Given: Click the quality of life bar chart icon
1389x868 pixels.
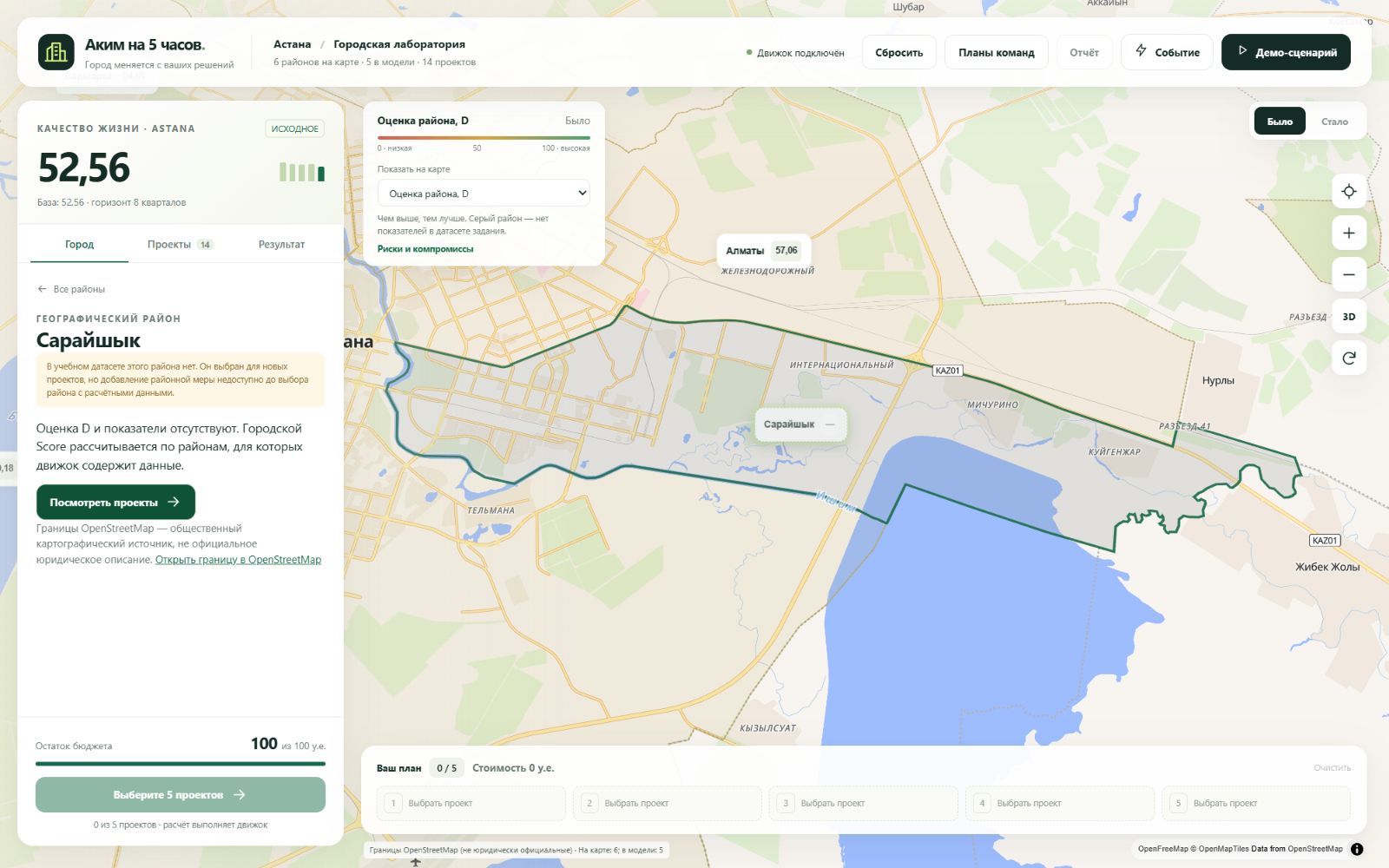Looking at the screenshot, I should pos(302,172).
